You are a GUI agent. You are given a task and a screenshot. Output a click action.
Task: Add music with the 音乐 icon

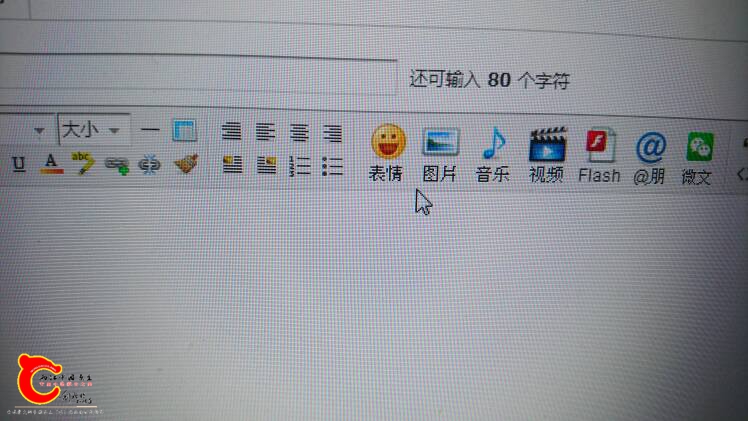[x=493, y=155]
